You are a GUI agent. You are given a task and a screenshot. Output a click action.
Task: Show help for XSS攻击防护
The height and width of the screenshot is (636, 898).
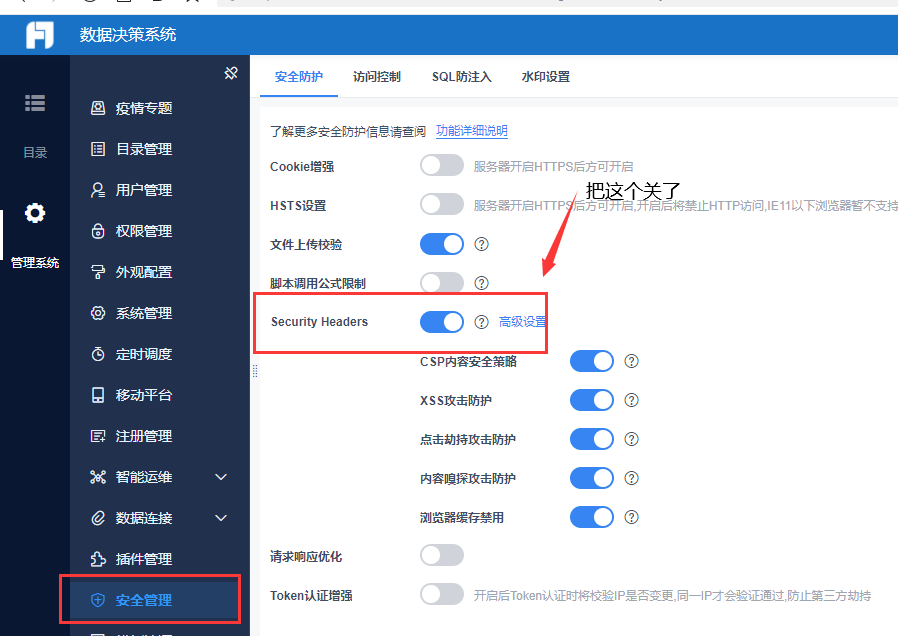pos(631,400)
